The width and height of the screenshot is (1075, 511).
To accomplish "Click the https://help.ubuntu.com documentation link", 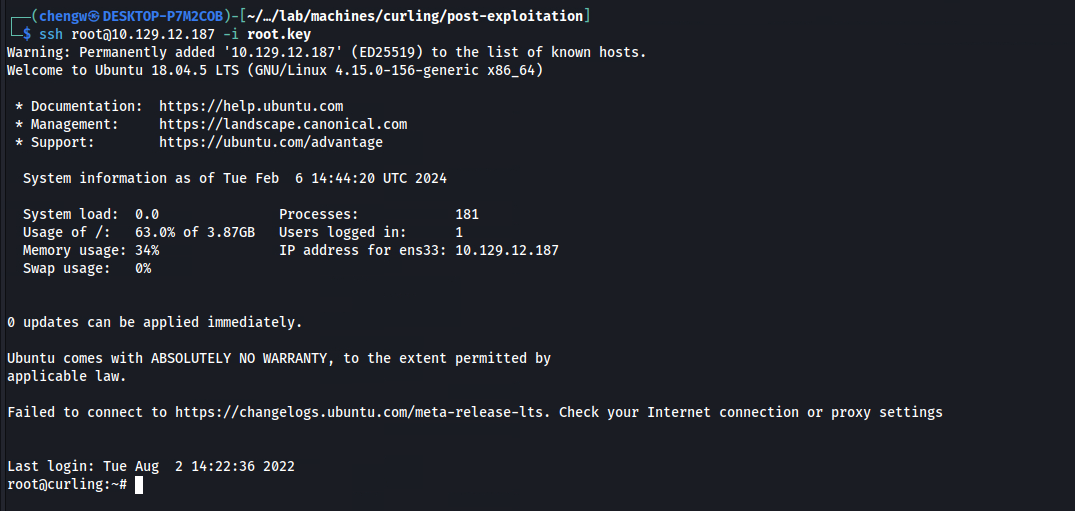I will point(251,106).
